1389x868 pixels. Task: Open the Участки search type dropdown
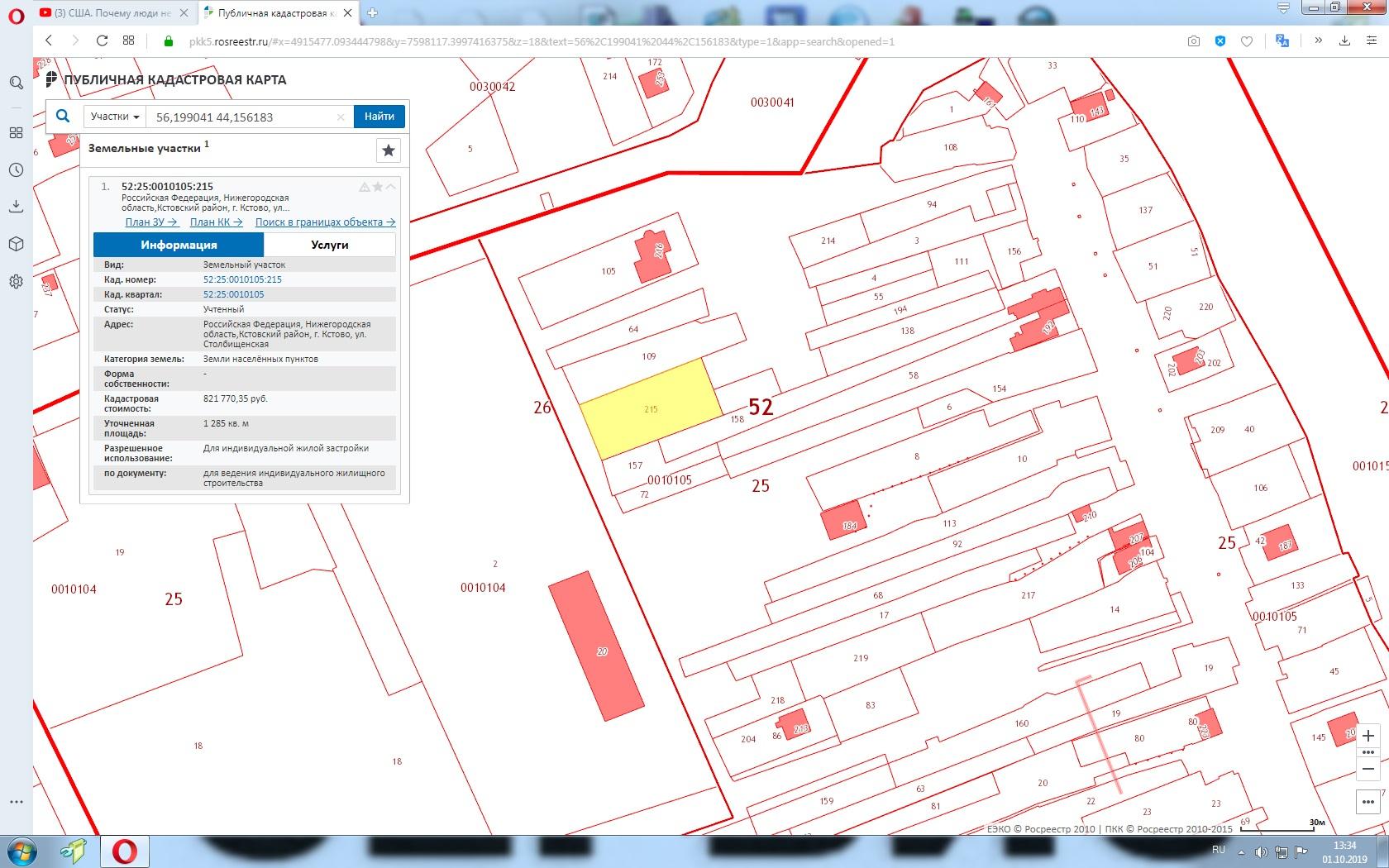115,117
